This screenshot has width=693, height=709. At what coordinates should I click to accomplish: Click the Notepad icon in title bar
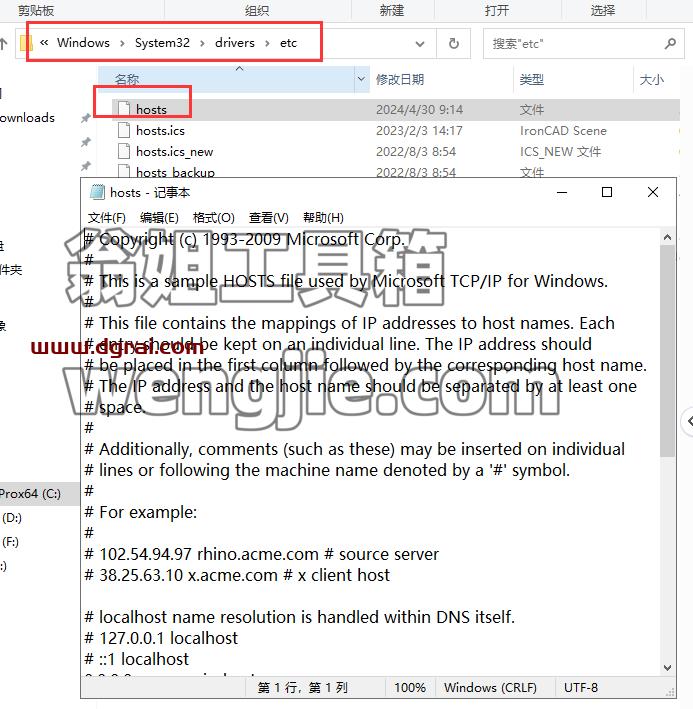coord(97,192)
